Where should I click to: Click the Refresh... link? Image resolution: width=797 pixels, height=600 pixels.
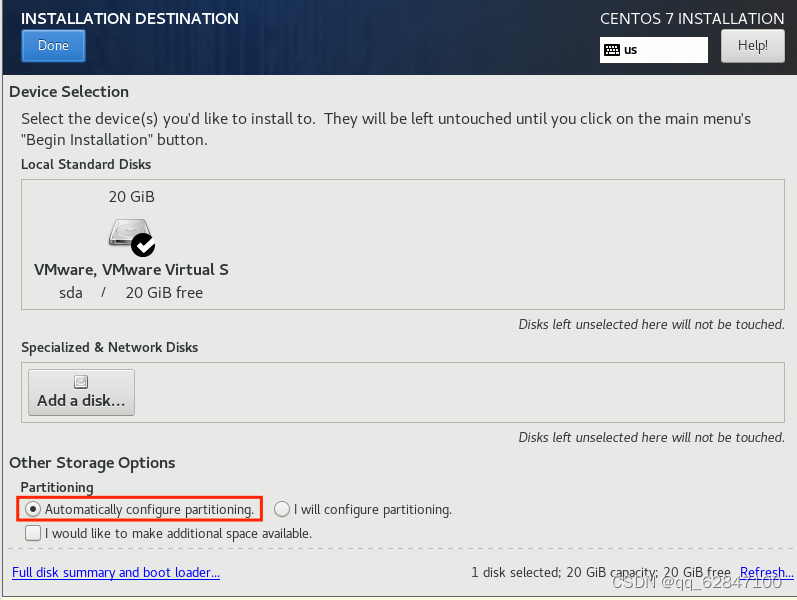(766, 573)
